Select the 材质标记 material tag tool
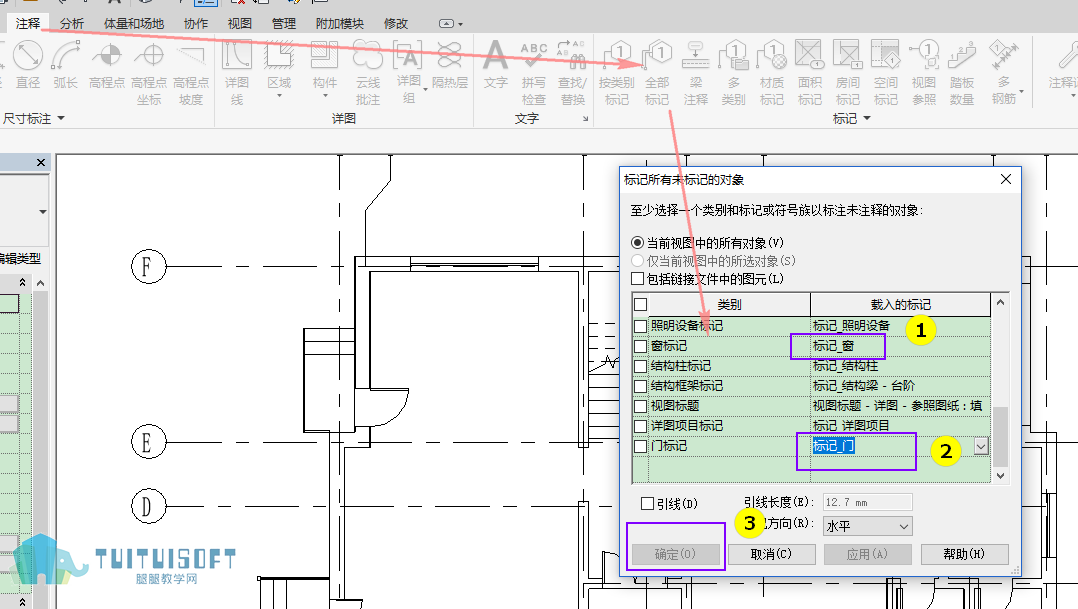This screenshot has height=609, width=1078. pyautogui.click(x=771, y=72)
